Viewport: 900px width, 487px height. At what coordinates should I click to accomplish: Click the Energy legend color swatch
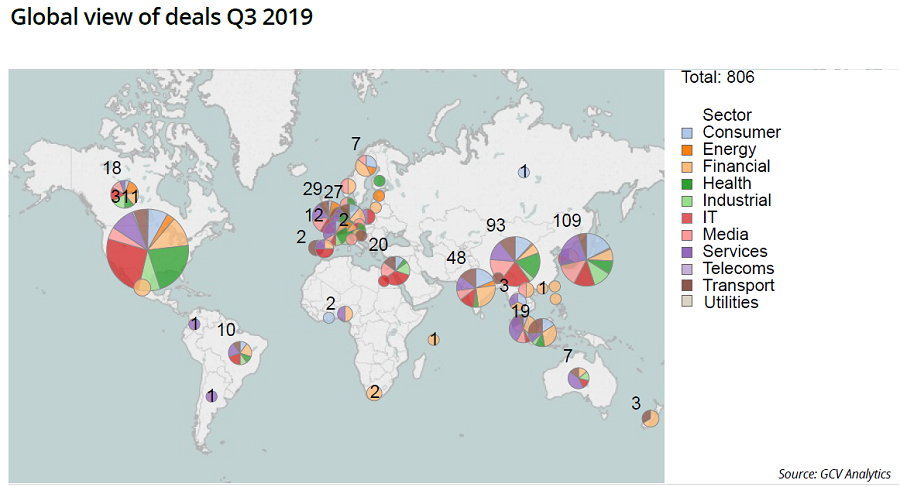(687, 150)
